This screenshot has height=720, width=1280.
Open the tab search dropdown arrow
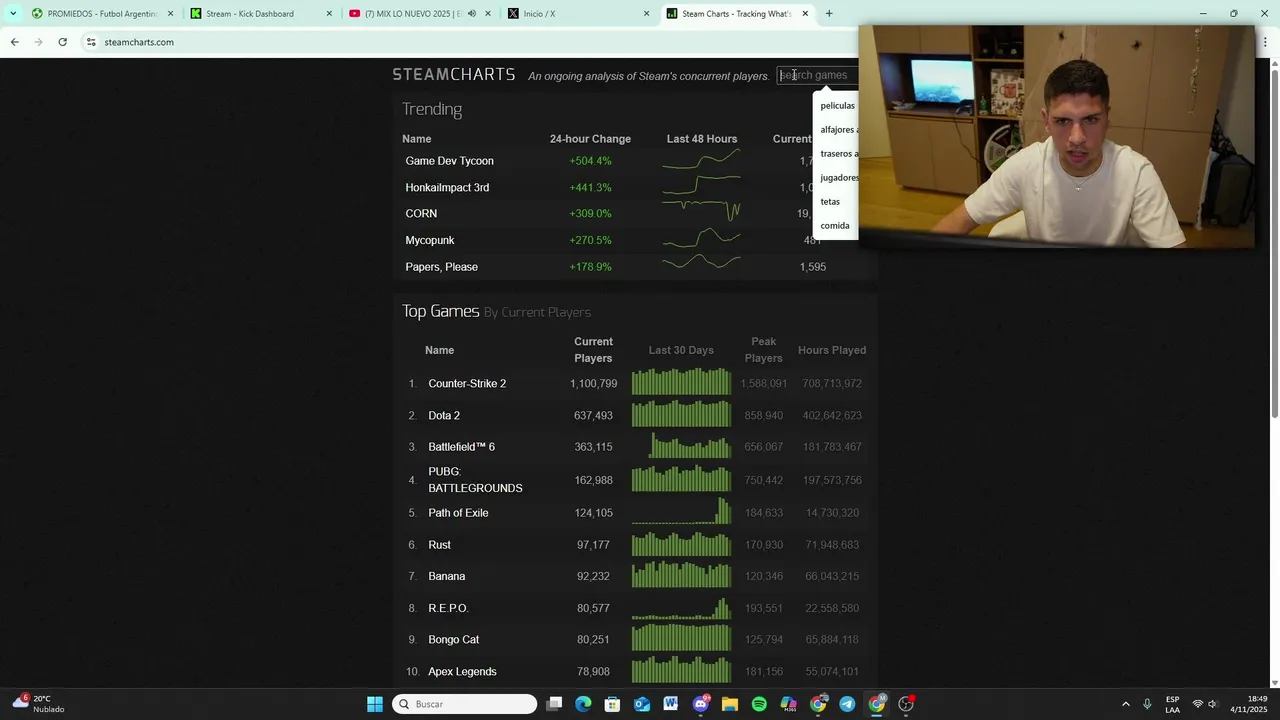[13, 13]
